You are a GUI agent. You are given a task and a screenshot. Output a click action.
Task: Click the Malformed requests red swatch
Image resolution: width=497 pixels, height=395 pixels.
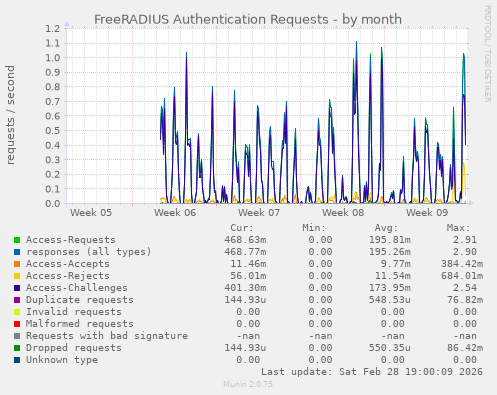pos(17,324)
